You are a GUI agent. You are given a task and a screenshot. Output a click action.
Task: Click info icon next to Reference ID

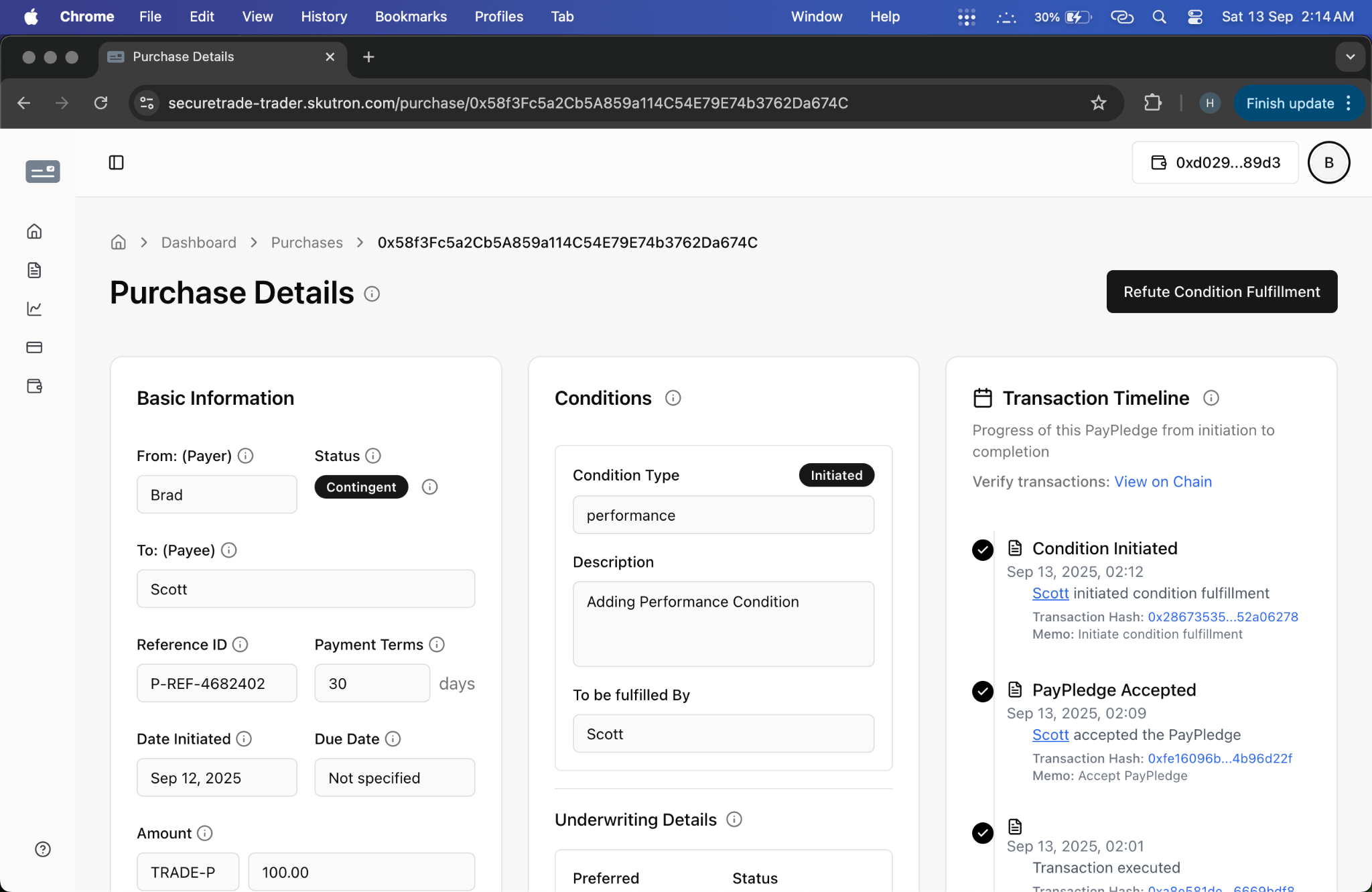click(240, 645)
